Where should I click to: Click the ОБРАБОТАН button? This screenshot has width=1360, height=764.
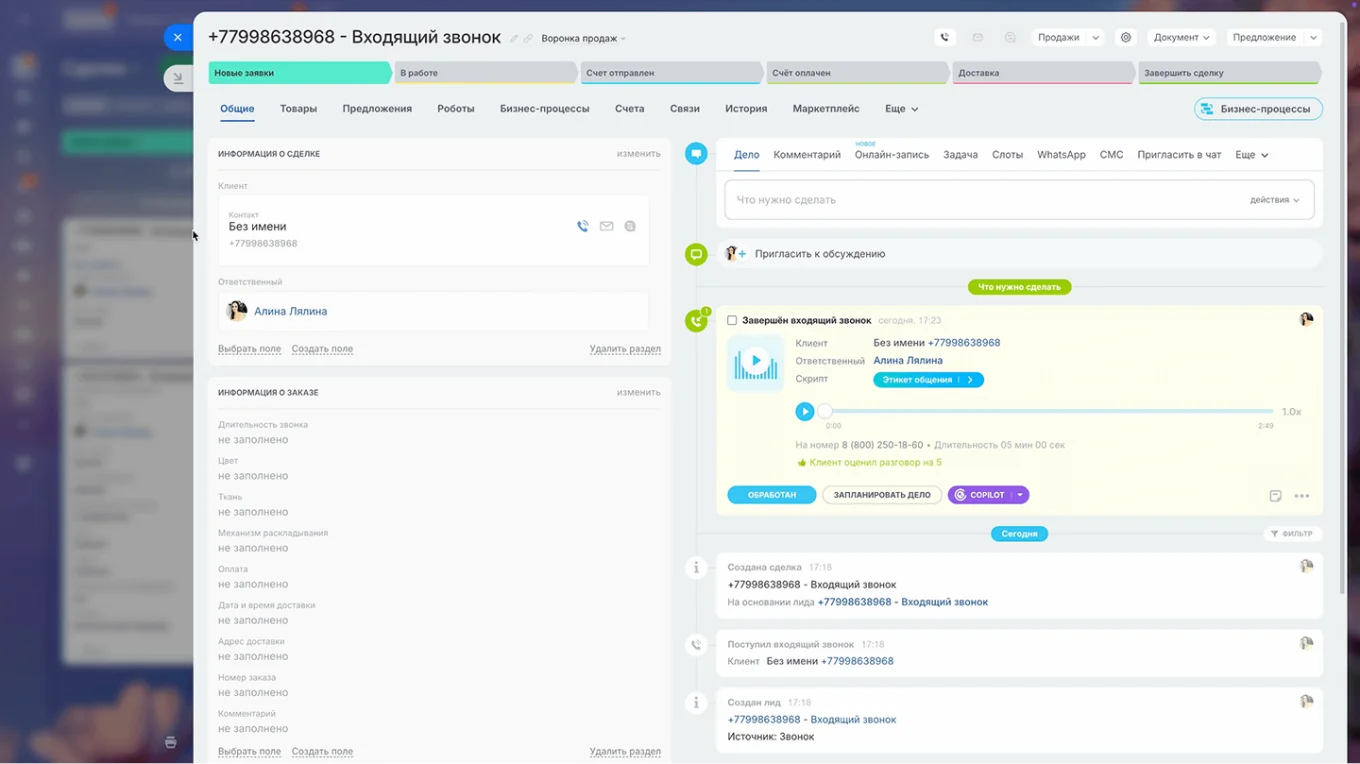click(x=771, y=494)
